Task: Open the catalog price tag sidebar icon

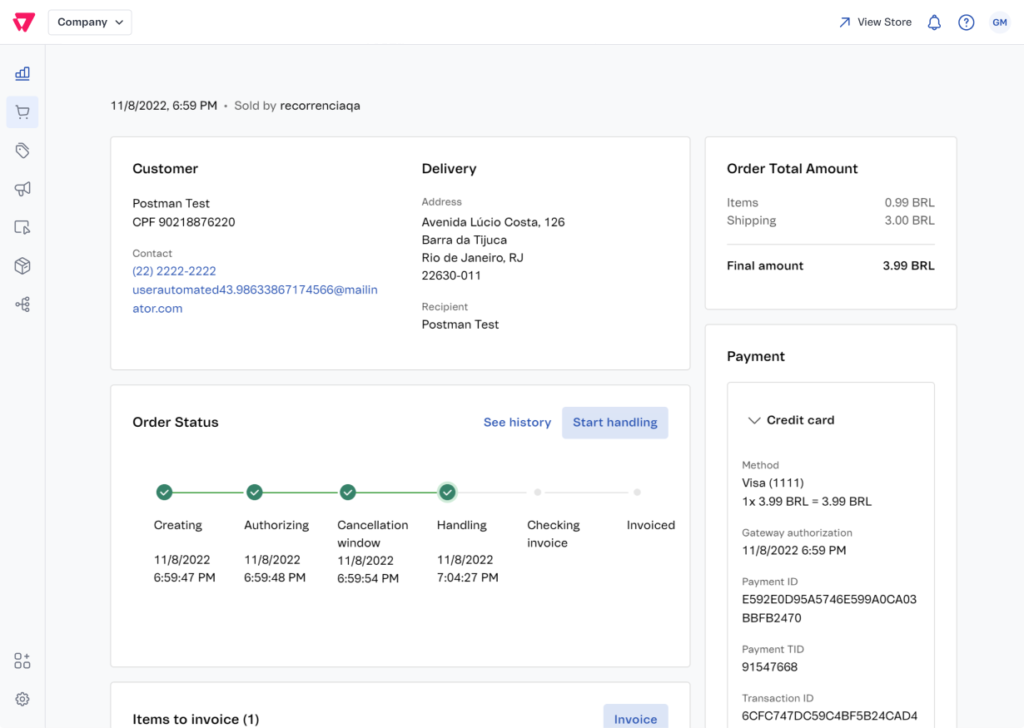Action: point(23,151)
